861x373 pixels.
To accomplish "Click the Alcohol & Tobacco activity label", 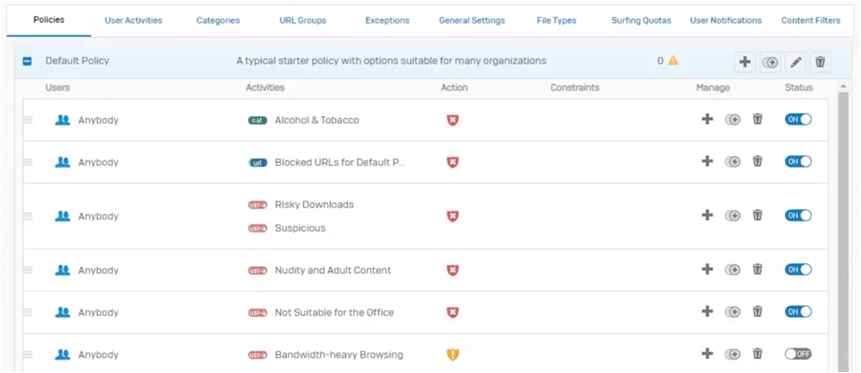I will coord(317,120).
